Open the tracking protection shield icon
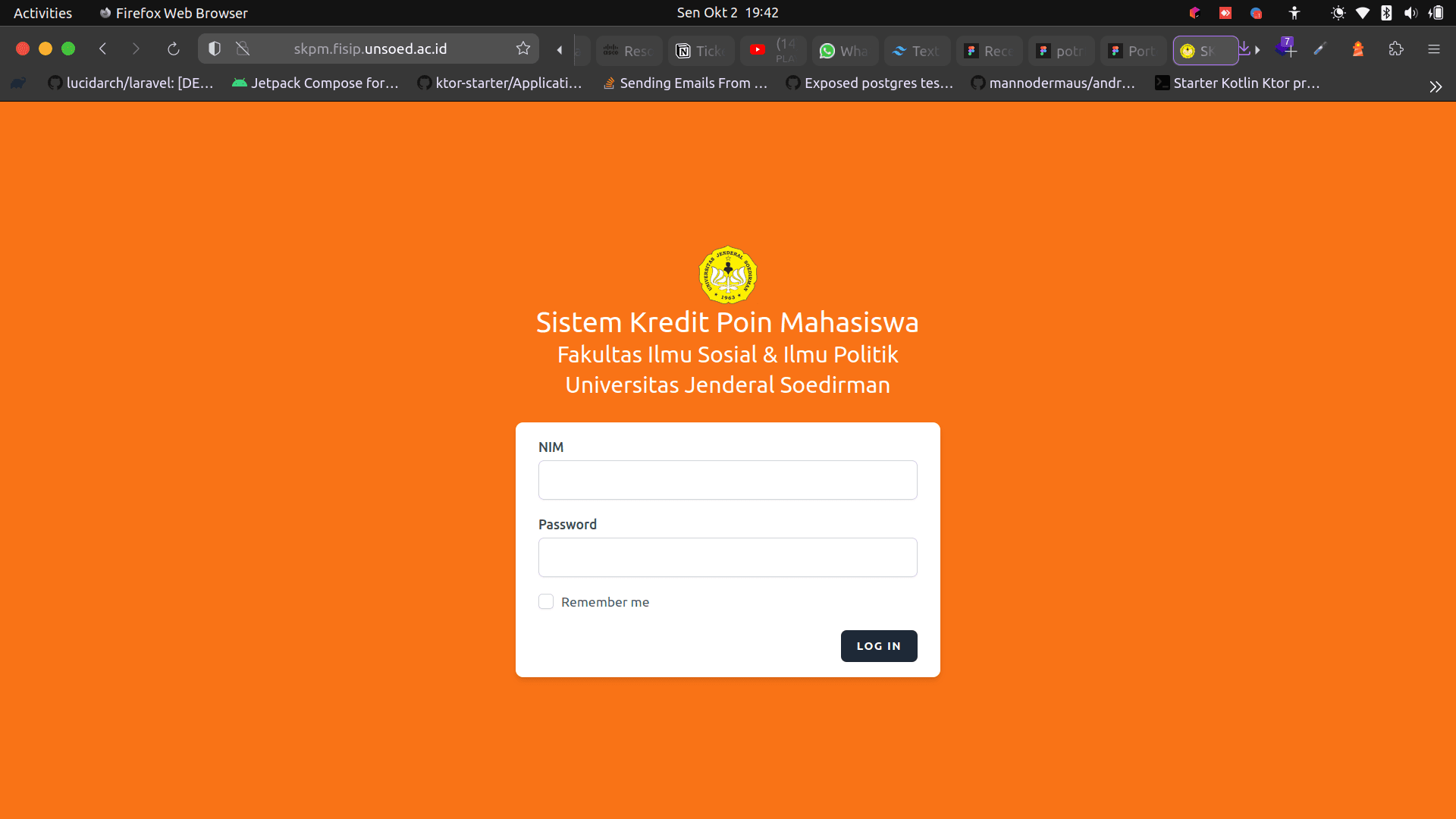 click(x=215, y=49)
